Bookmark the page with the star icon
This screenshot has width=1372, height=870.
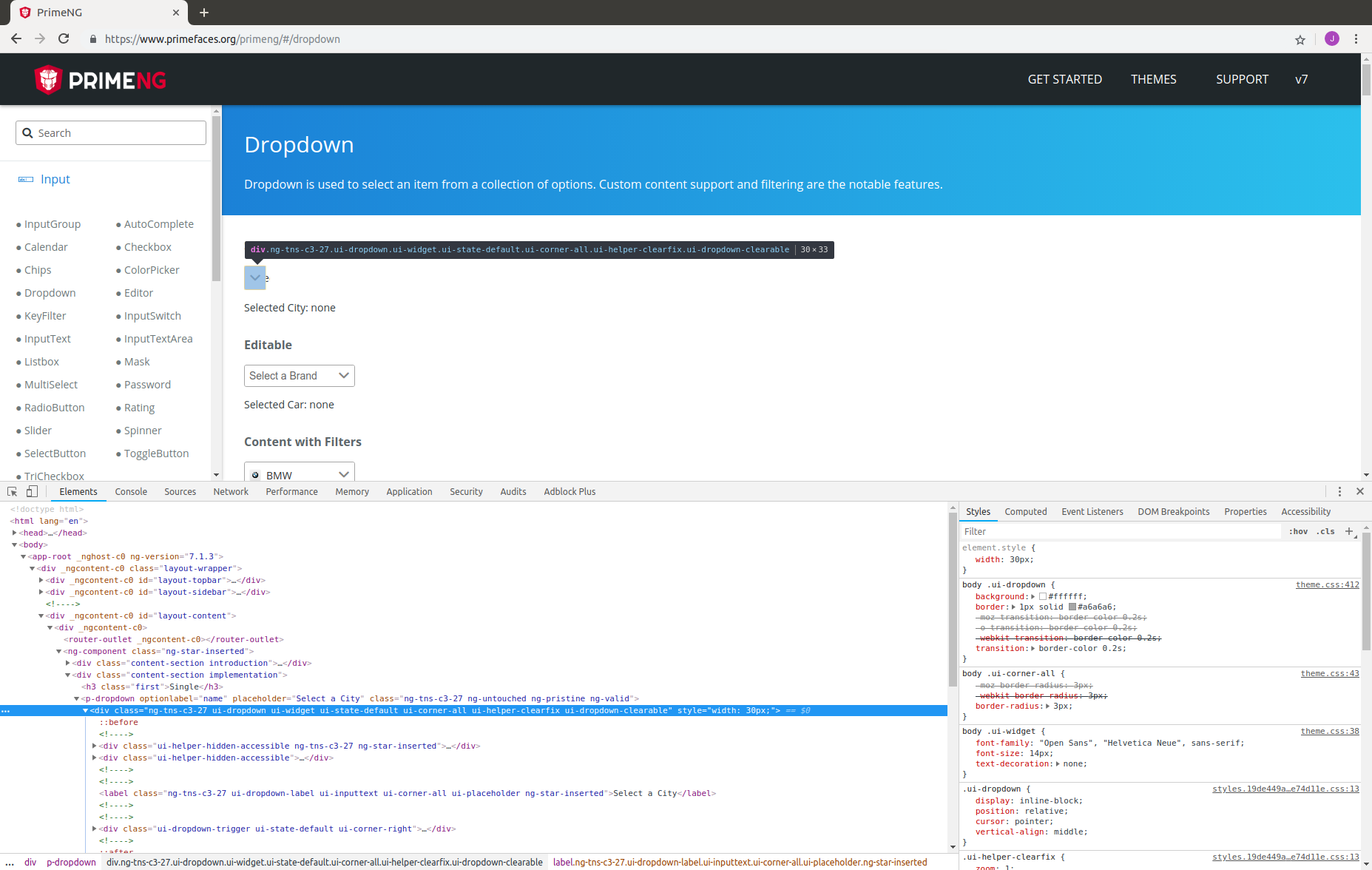coord(1300,39)
